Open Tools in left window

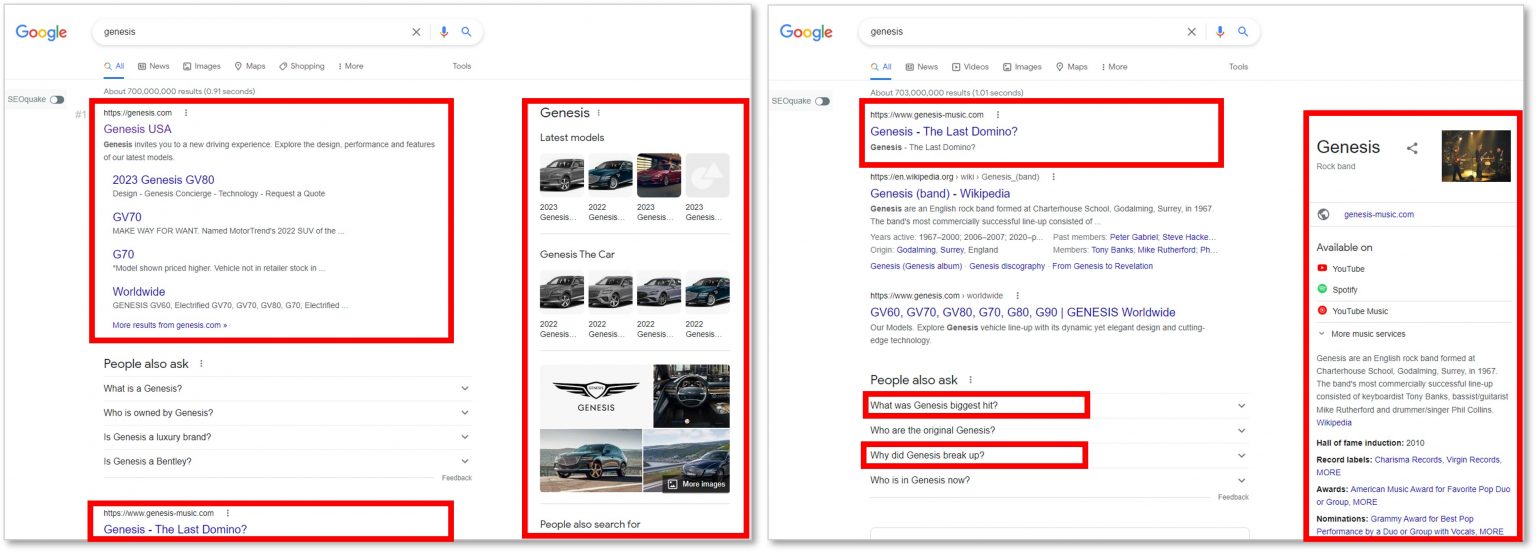[461, 66]
